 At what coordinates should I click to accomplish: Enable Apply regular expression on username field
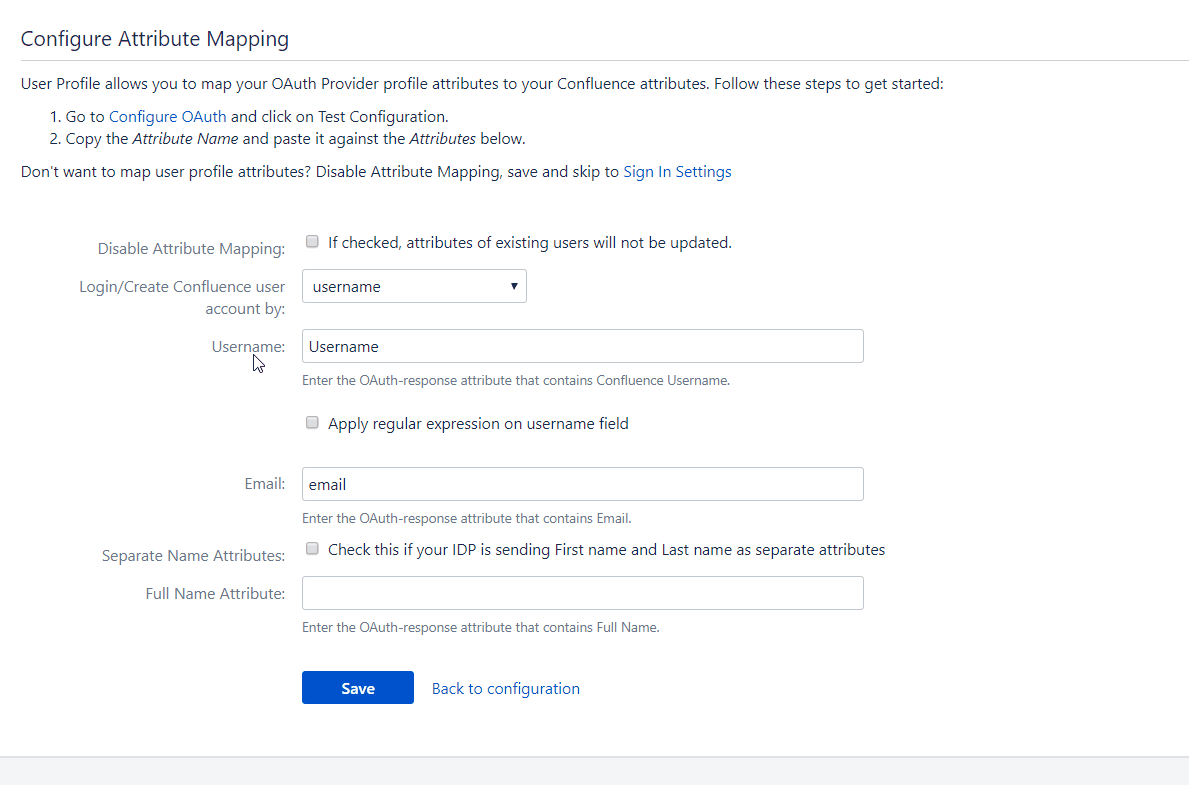pos(312,422)
